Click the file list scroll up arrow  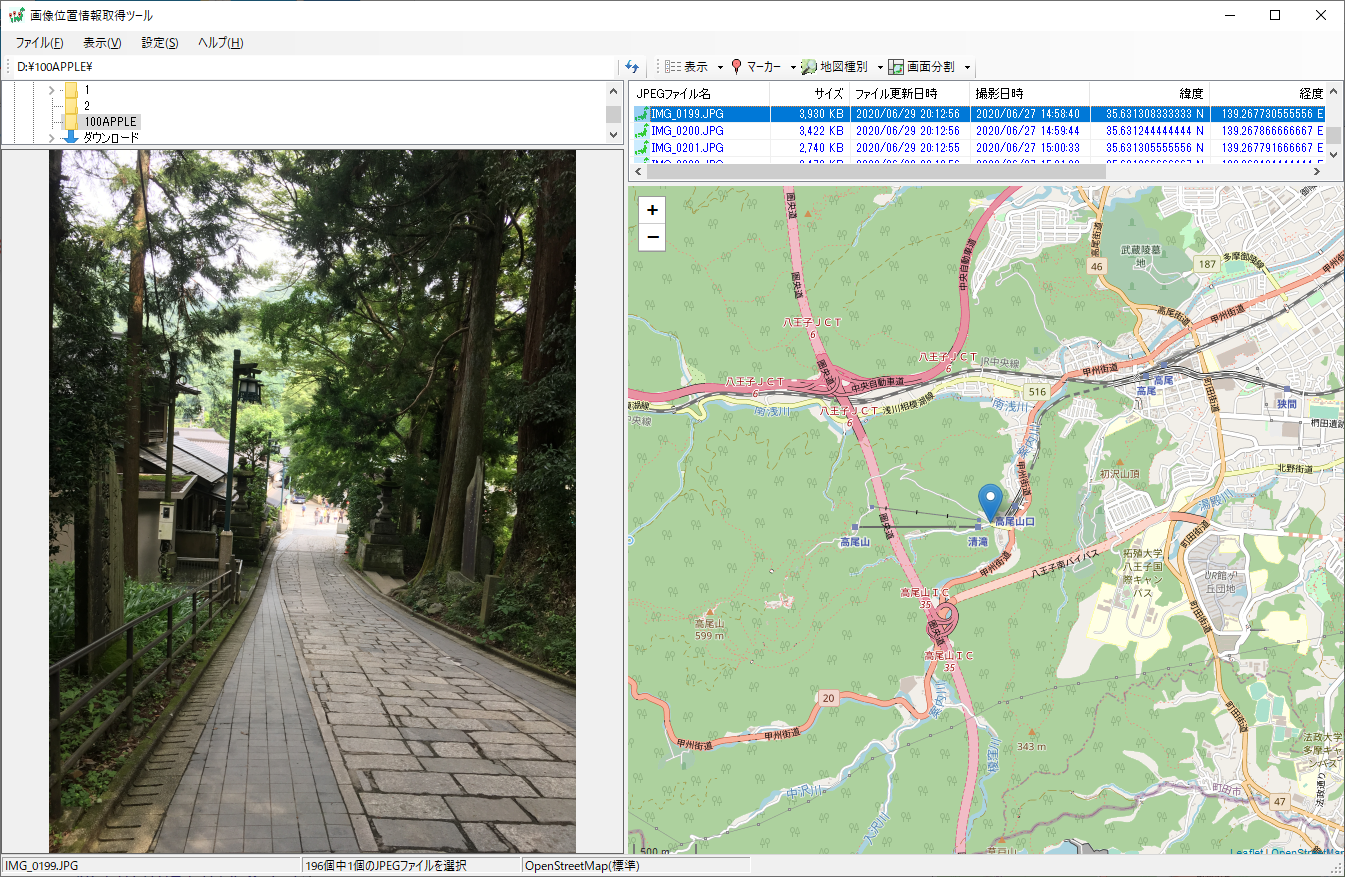tap(1333, 92)
